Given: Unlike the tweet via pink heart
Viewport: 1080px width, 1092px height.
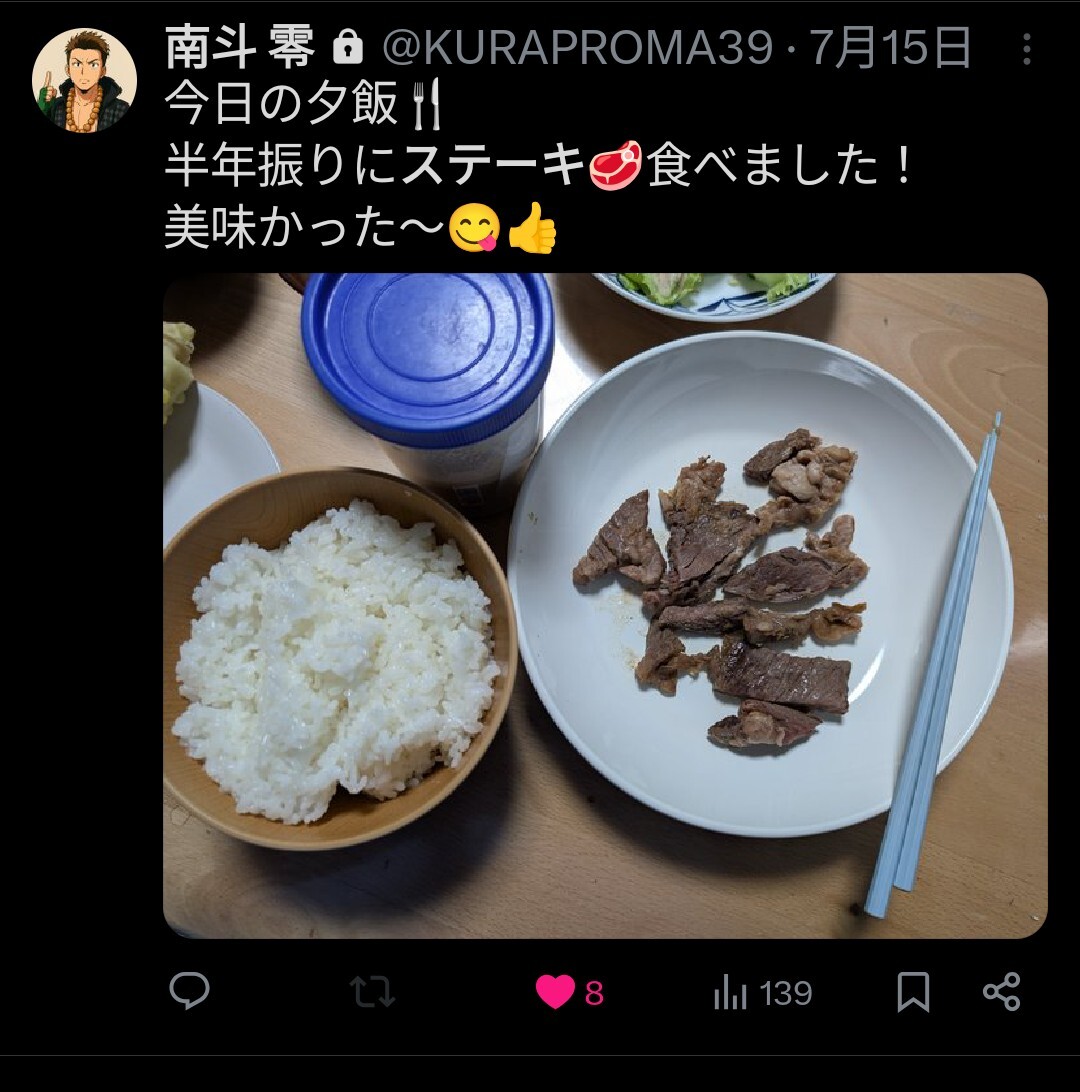Looking at the screenshot, I should coord(555,992).
